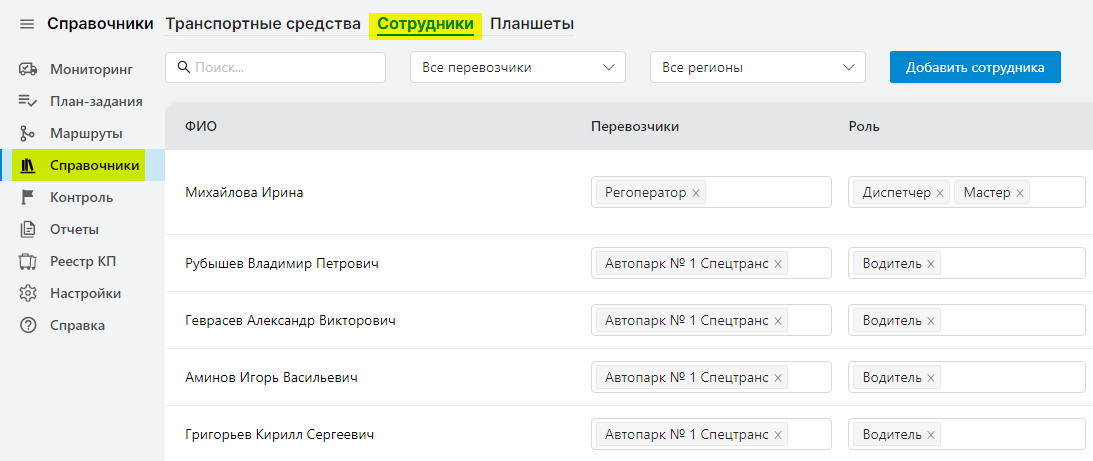
Task: Open the Планшеты tab
Action: click(532, 24)
